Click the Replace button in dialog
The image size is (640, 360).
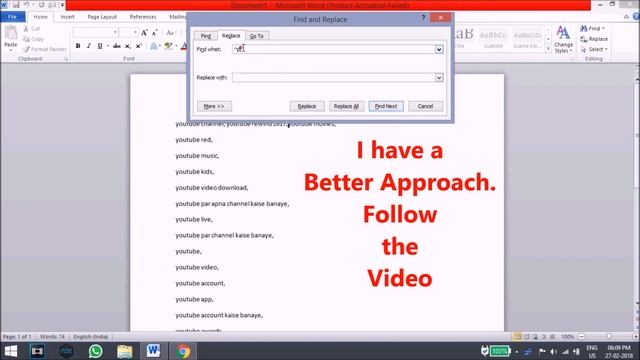click(307, 106)
